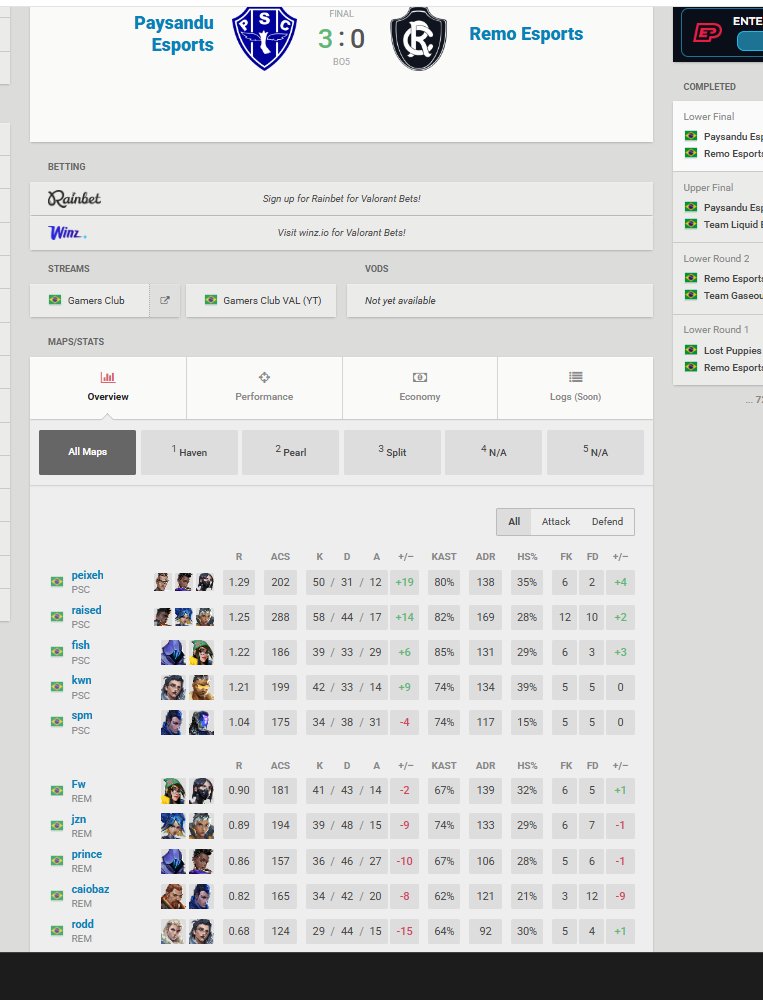Select the All Maps tab
Image resolution: width=763 pixels, height=1000 pixels.
coord(87,452)
